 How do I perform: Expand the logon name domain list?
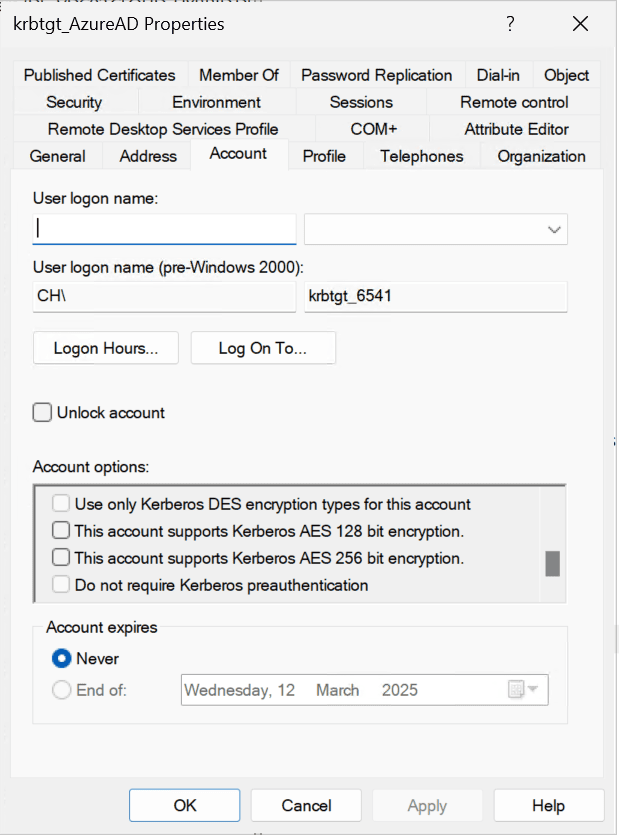pyautogui.click(x=552, y=229)
